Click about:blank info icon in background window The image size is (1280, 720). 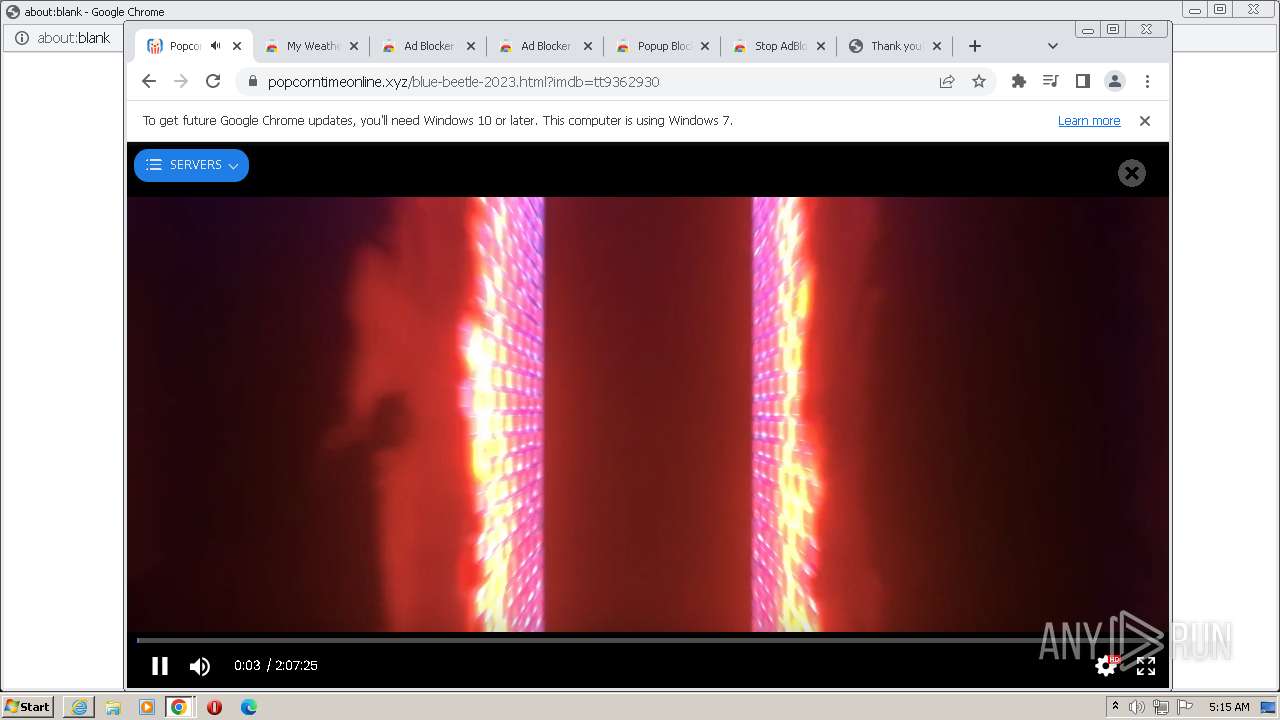coord(22,38)
